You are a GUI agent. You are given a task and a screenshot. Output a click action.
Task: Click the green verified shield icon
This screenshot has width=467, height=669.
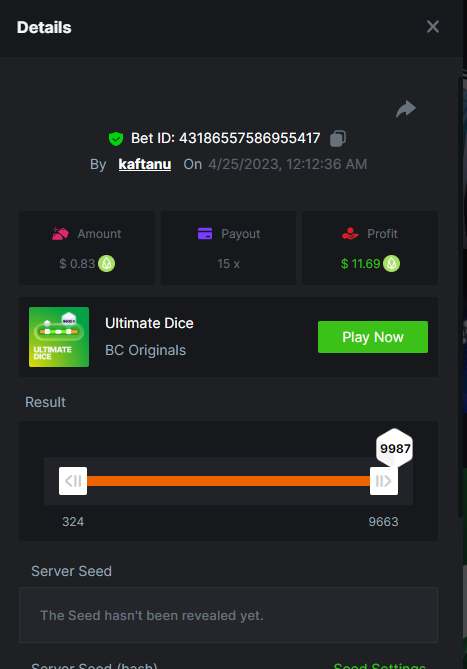click(x=116, y=139)
